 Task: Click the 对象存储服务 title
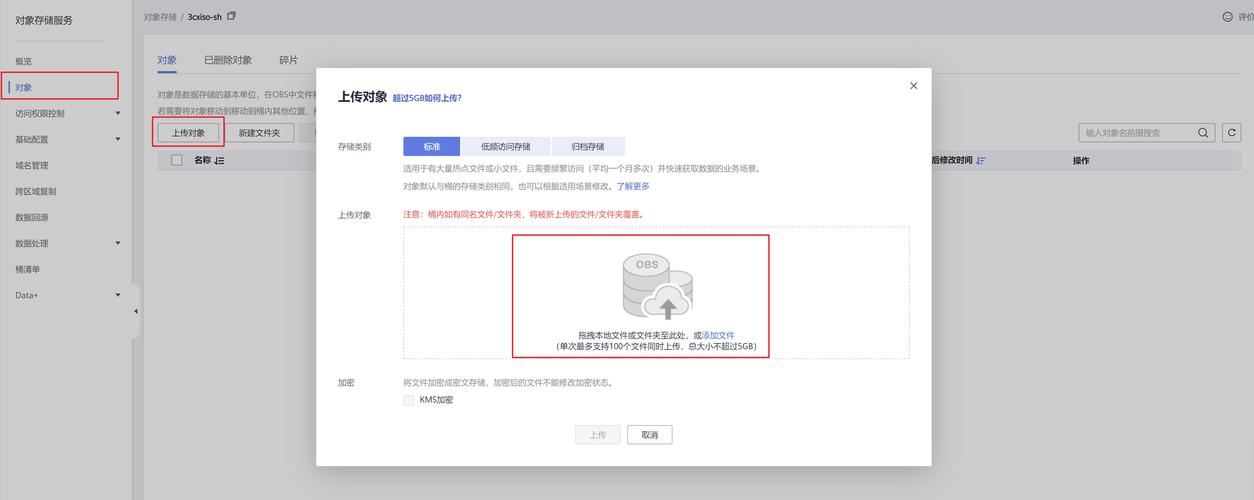pyautogui.click(x=44, y=20)
